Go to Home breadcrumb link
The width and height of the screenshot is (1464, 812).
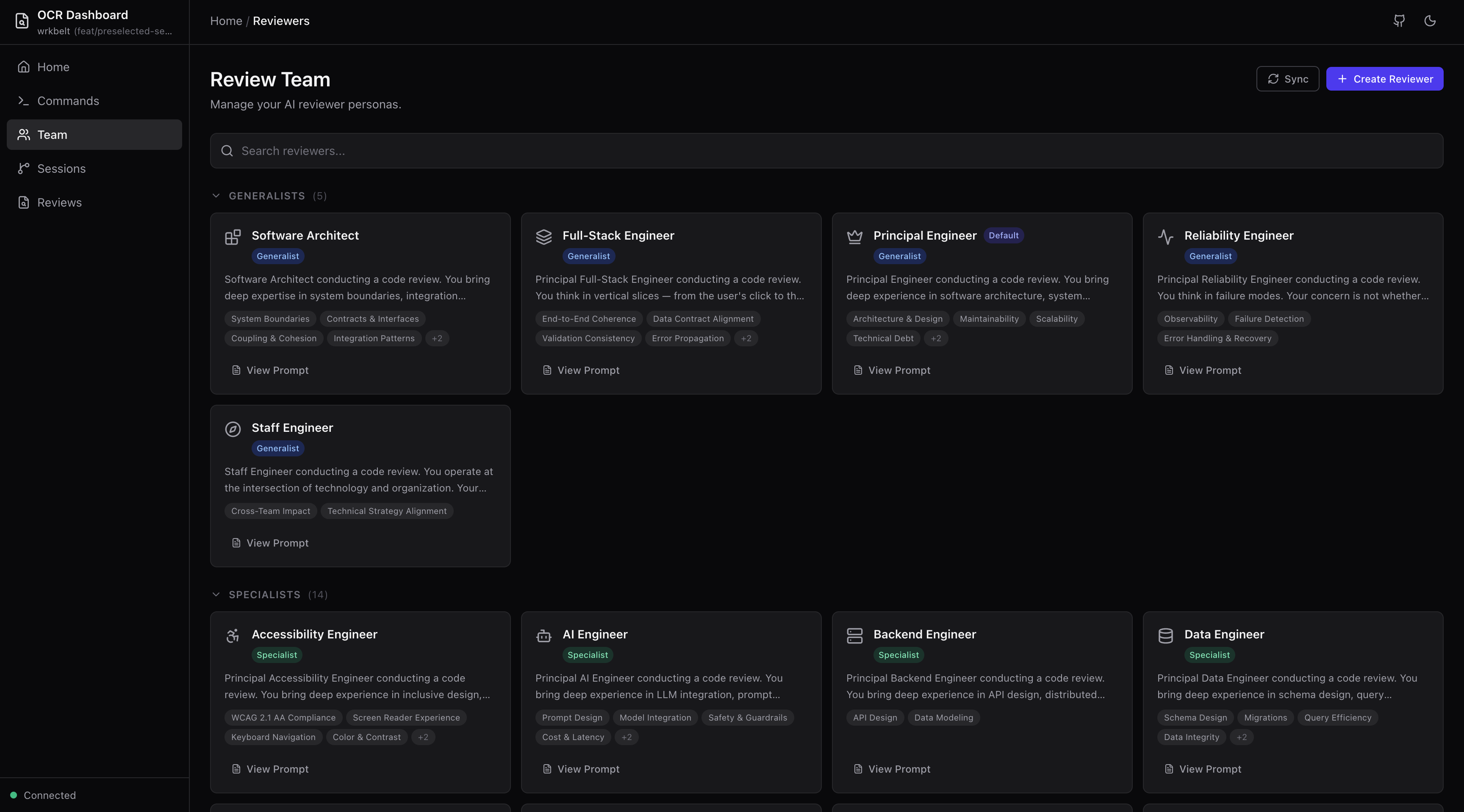[x=226, y=21]
